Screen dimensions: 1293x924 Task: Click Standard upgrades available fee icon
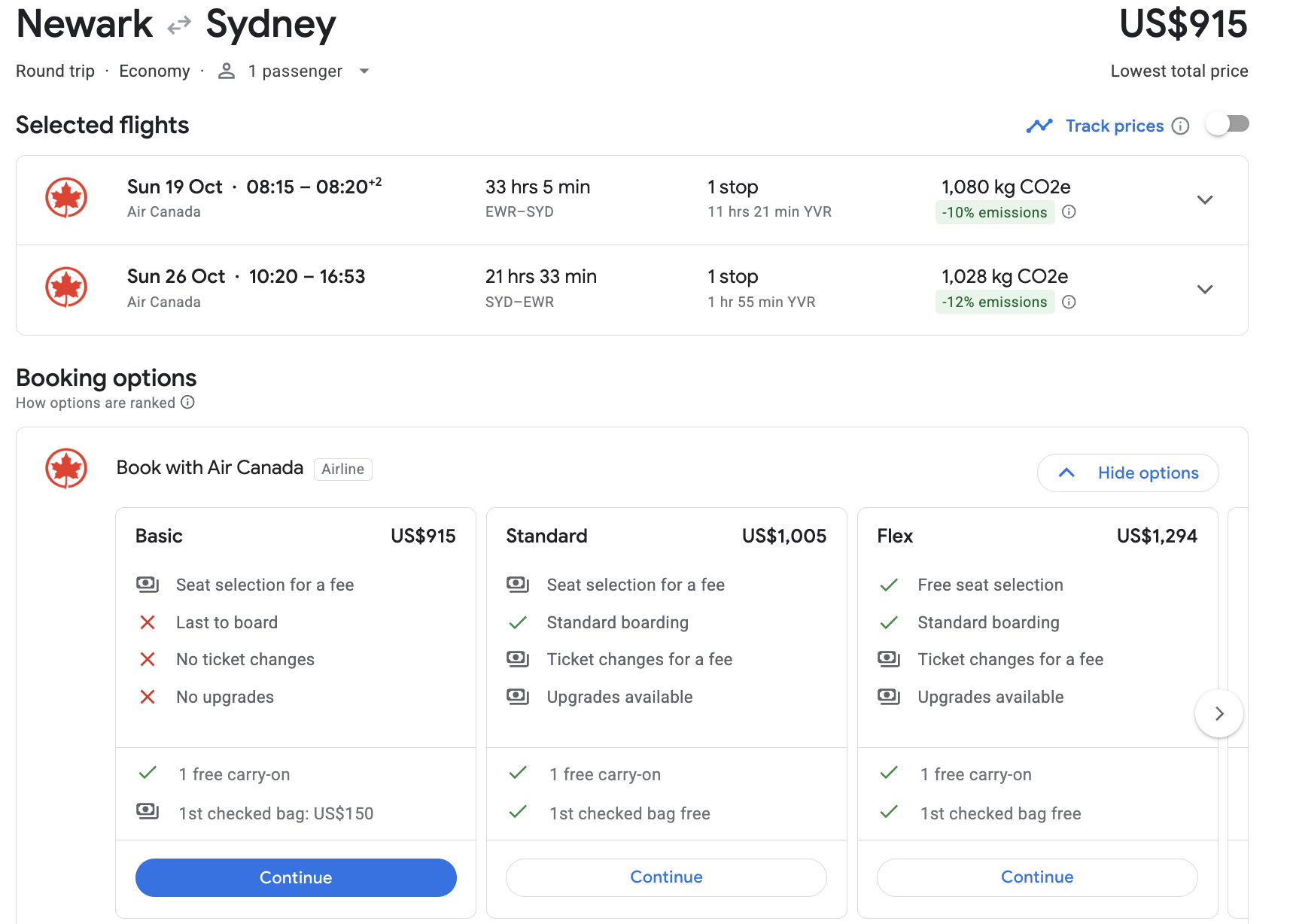(x=518, y=697)
